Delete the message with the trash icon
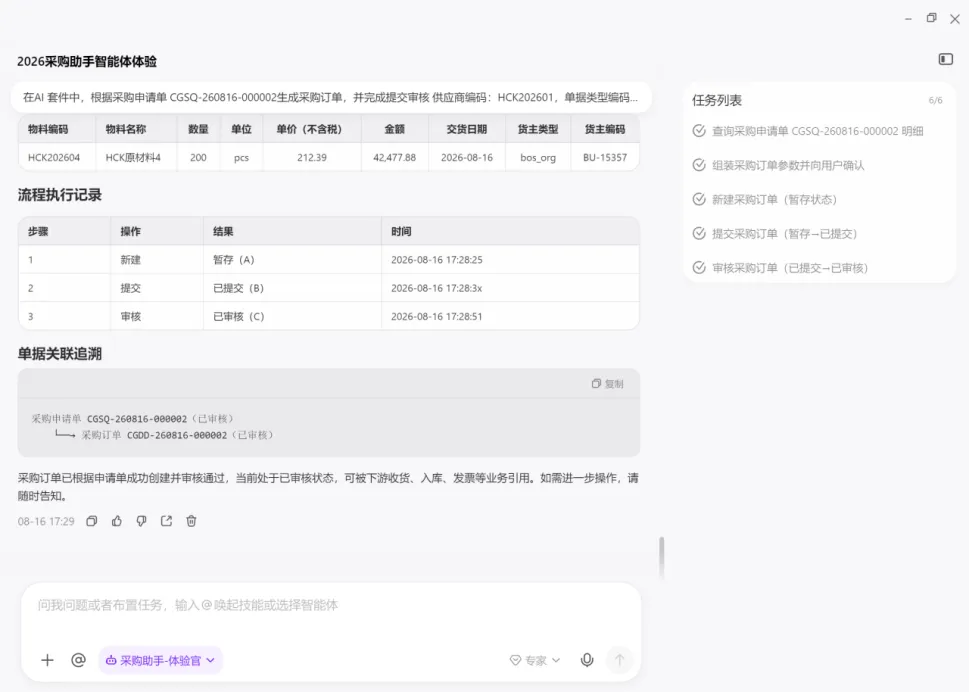 tap(192, 521)
